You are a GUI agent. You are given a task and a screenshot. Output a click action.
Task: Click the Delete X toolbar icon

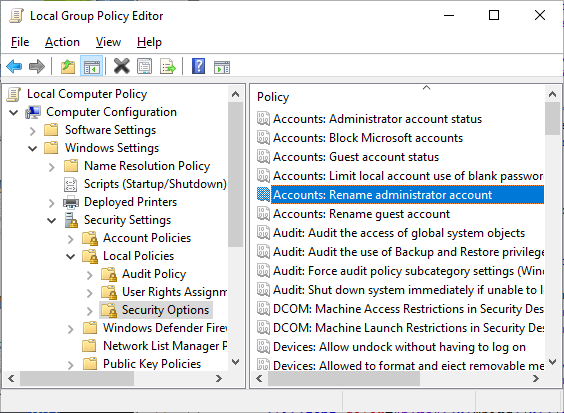coord(122,67)
